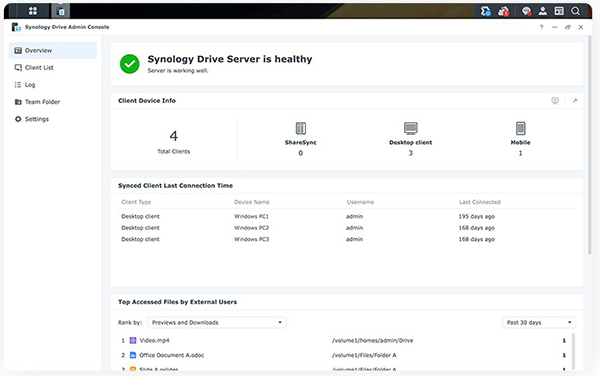Sort by Username column header

point(360,202)
